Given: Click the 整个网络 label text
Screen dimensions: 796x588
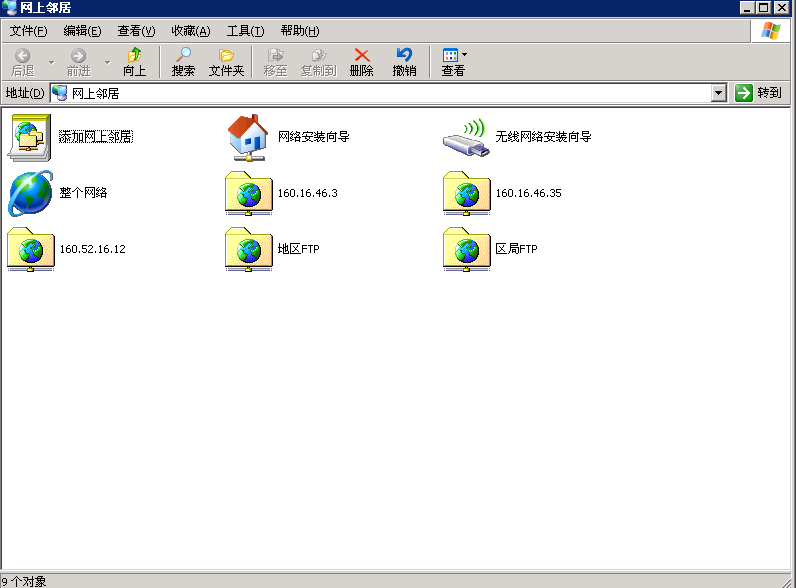Looking at the screenshot, I should (x=83, y=192).
